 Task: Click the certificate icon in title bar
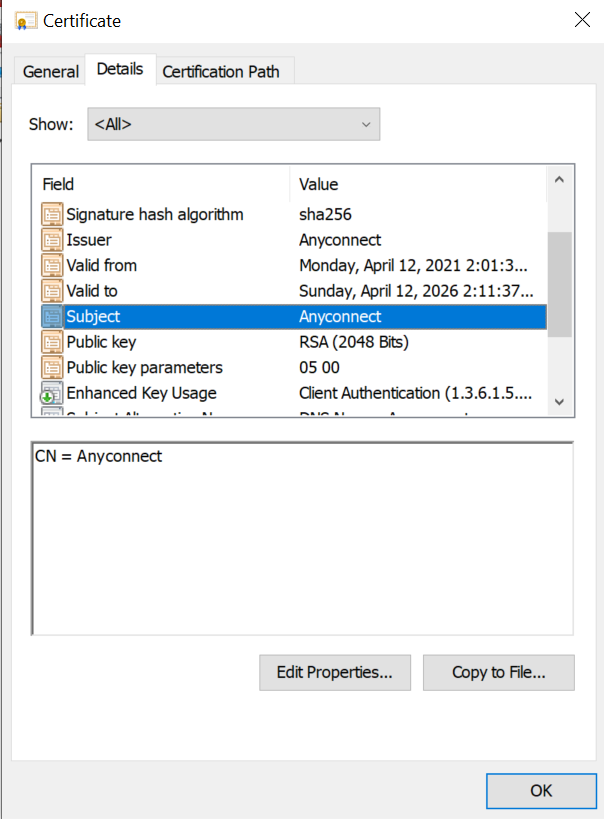pyautogui.click(x=26, y=21)
